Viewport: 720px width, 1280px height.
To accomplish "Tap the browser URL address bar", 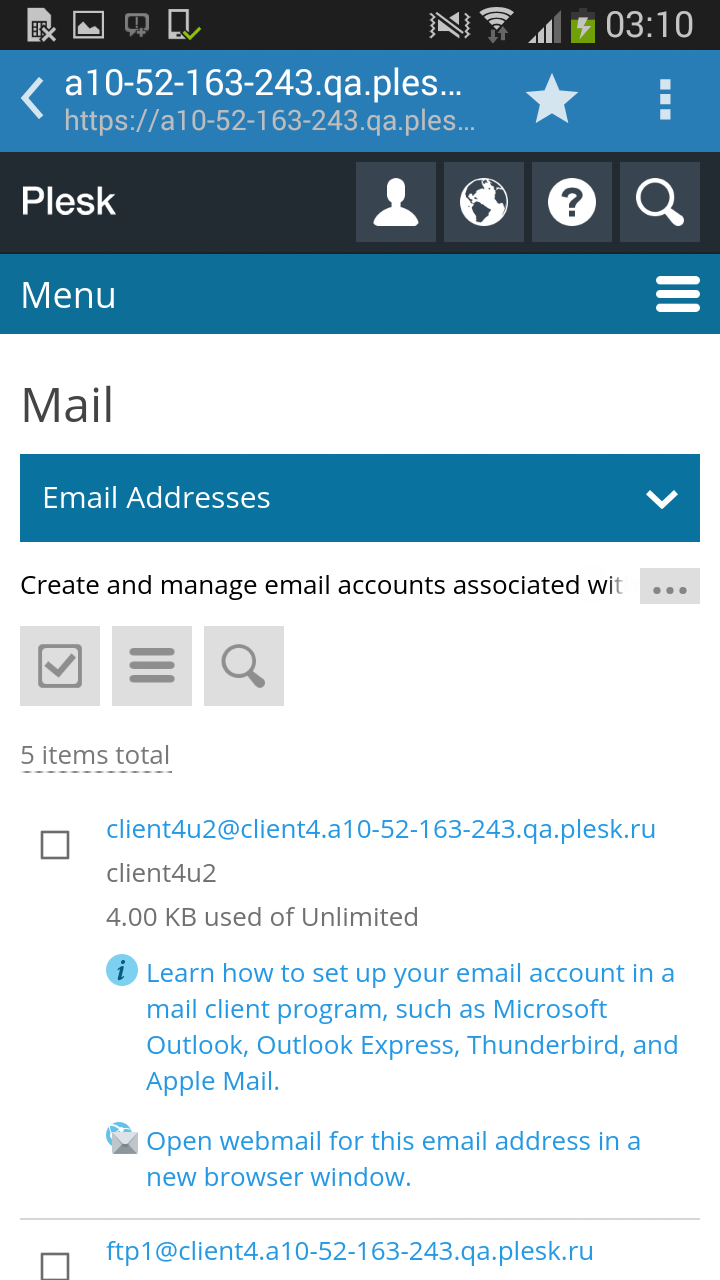I will click(x=270, y=100).
